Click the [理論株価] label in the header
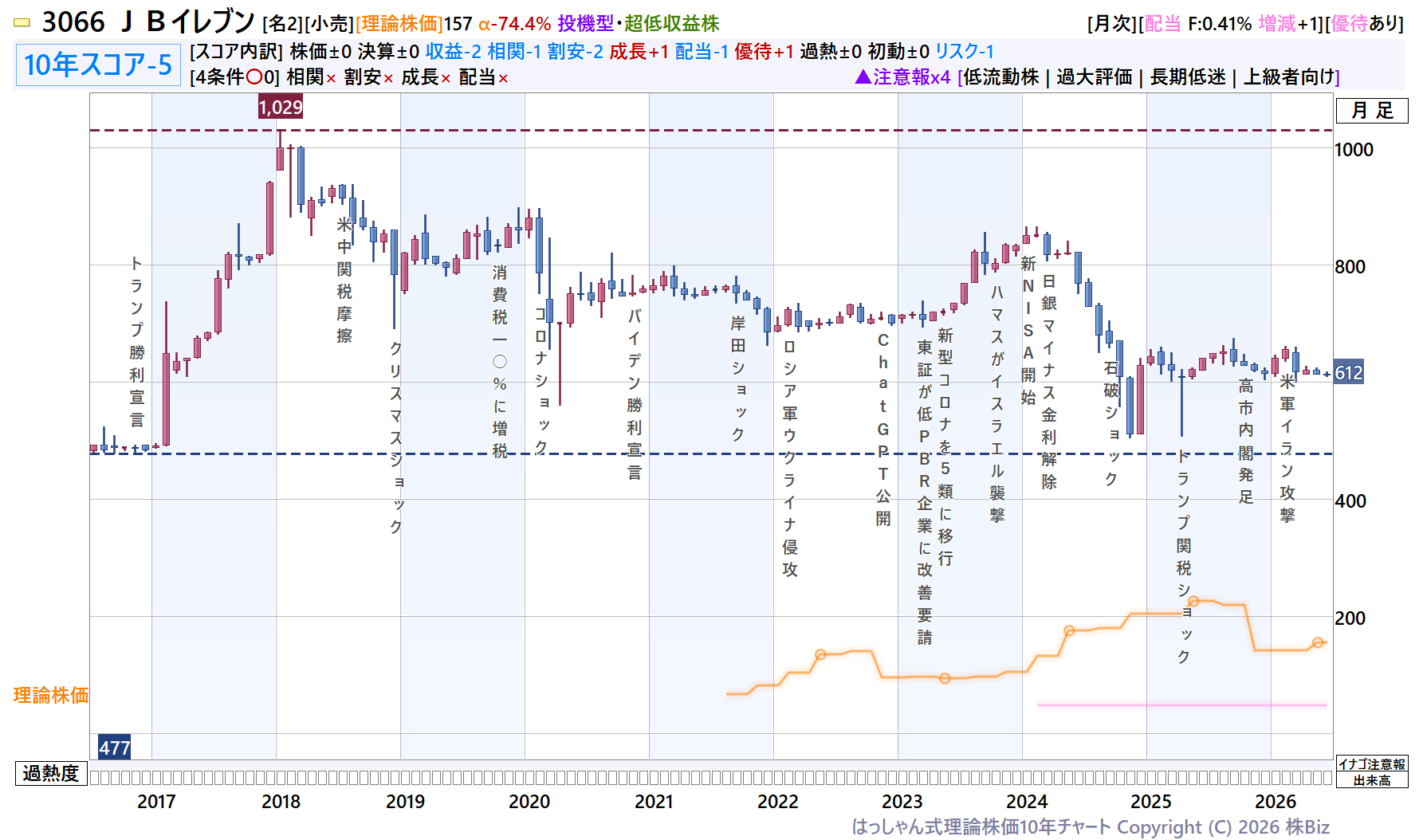Screen dimensions: 1419x840 (x=399, y=24)
